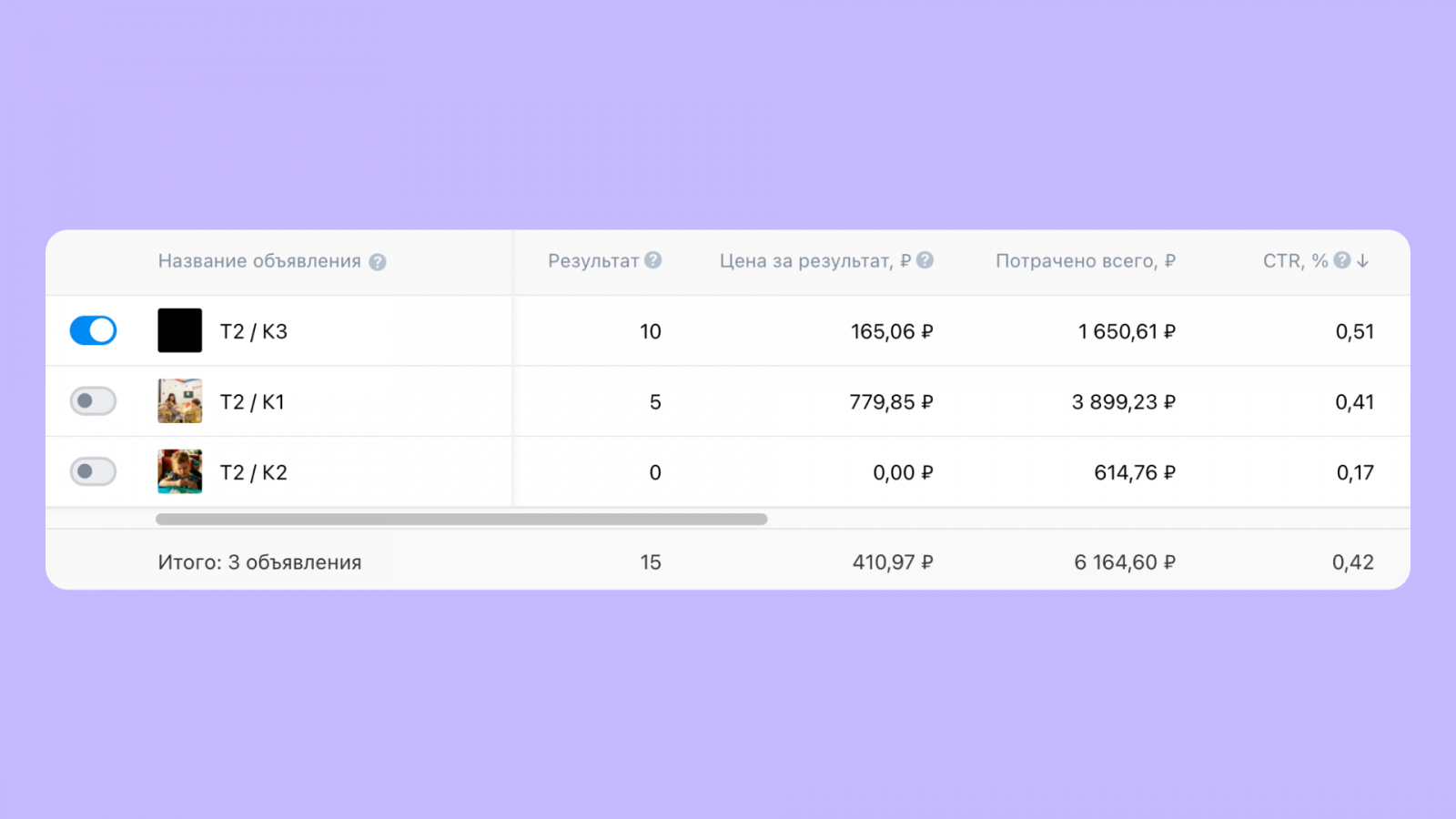Image resolution: width=1456 pixels, height=819 pixels.
Task: Enable the T2 / K1 ad toggle
Action: (93, 400)
